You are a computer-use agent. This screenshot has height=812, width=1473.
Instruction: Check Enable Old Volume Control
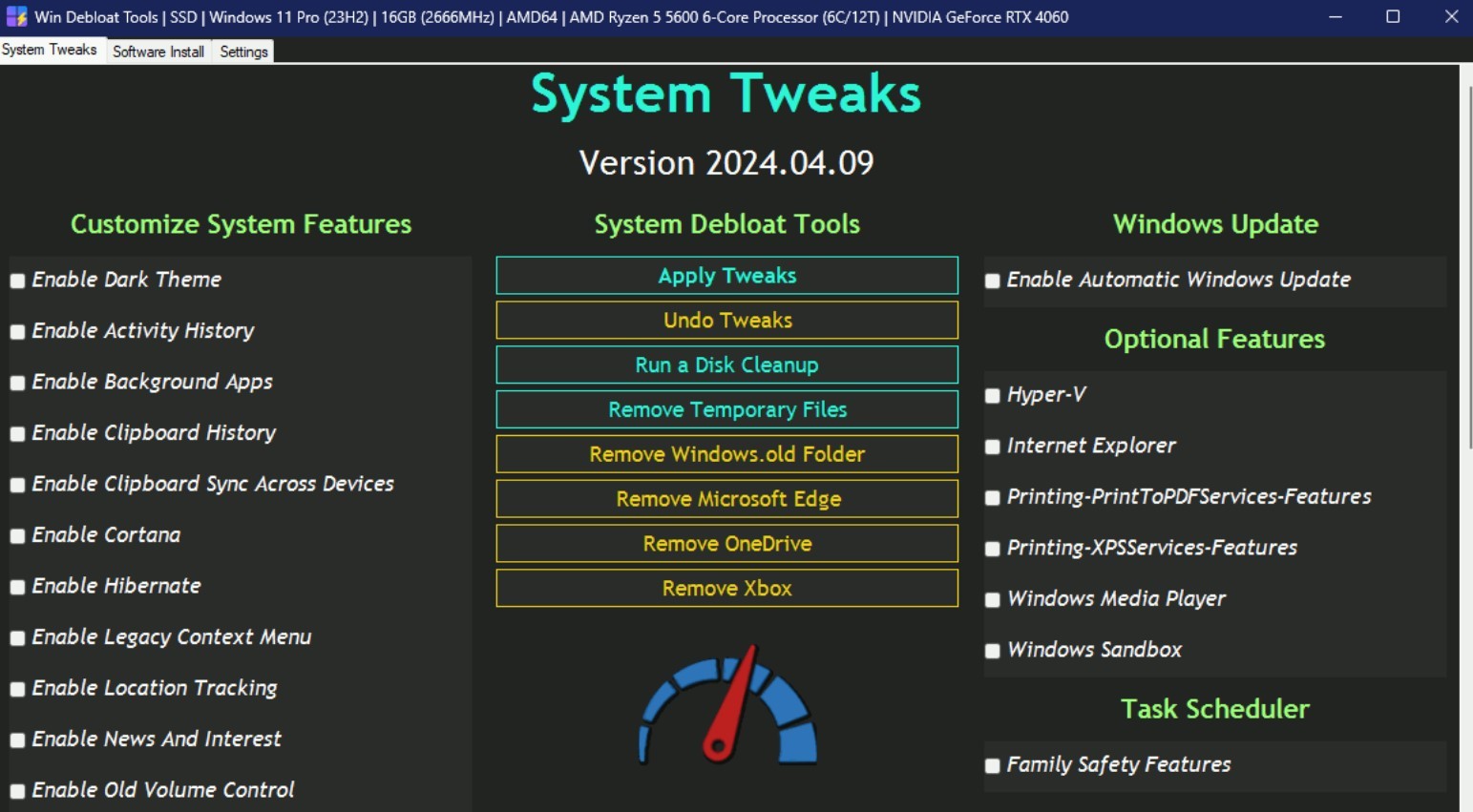(17, 791)
